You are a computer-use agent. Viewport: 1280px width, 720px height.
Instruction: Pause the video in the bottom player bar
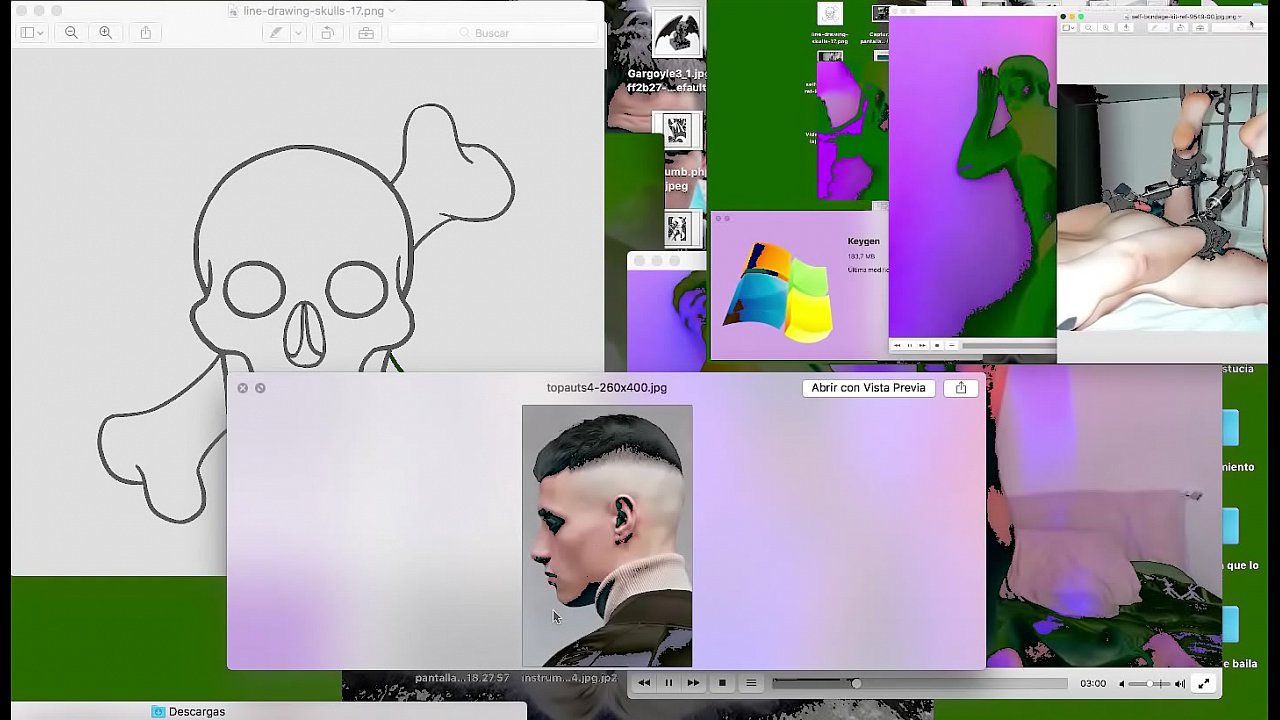click(x=669, y=683)
